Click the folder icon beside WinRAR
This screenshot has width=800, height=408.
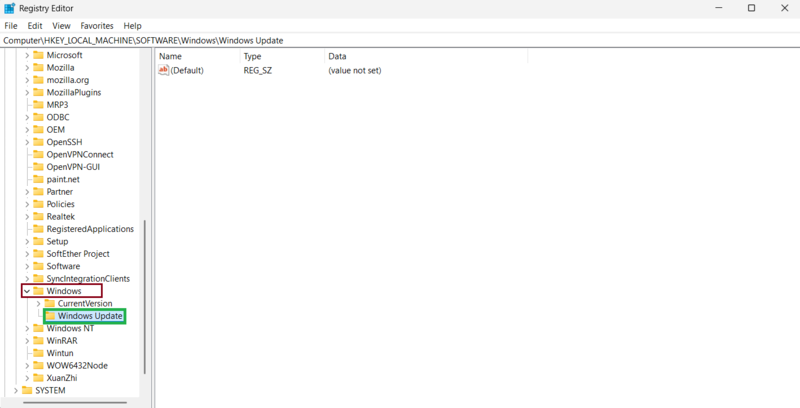pos(39,341)
